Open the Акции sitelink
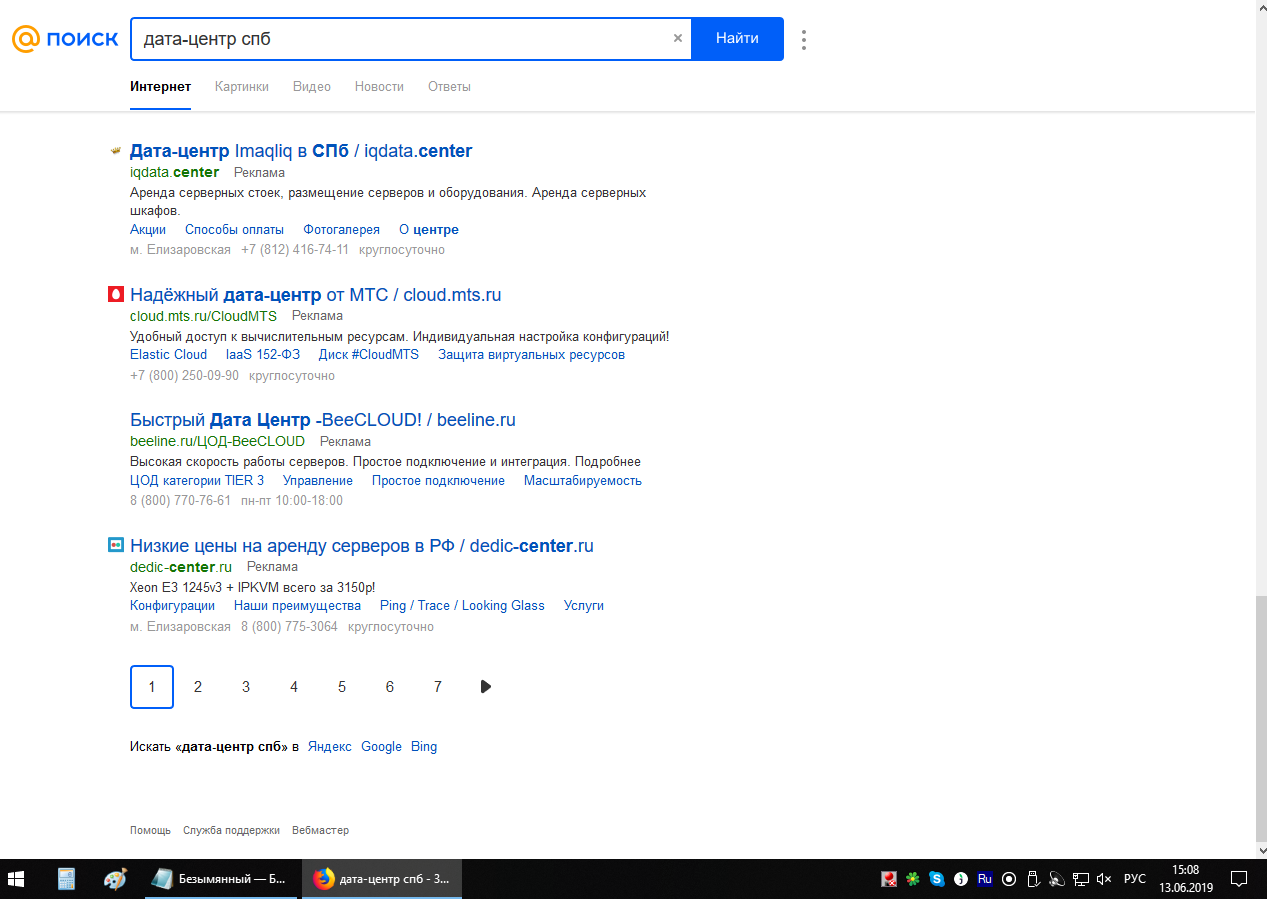 point(148,230)
